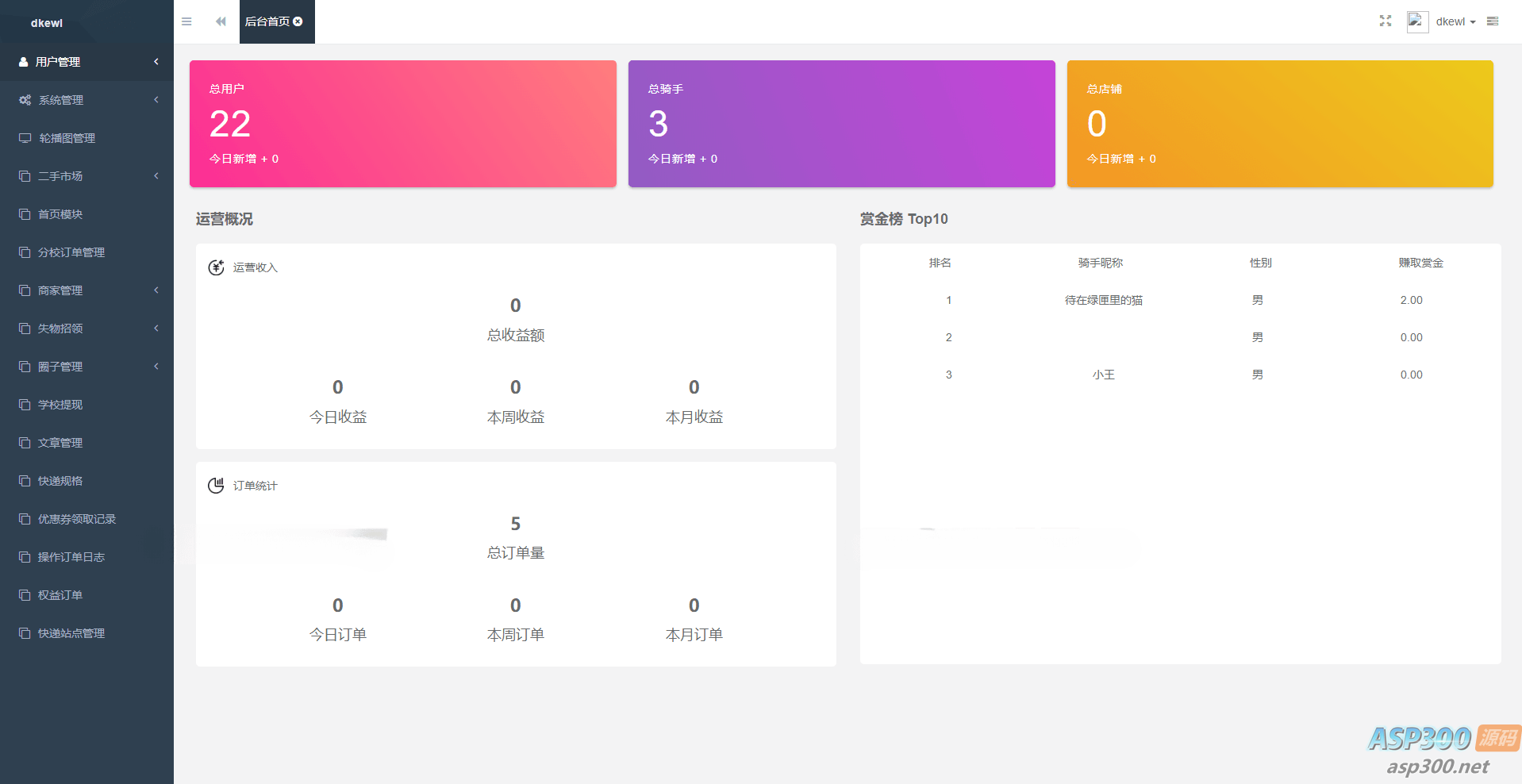Click the orange 总店铺 stat card

point(1280,124)
